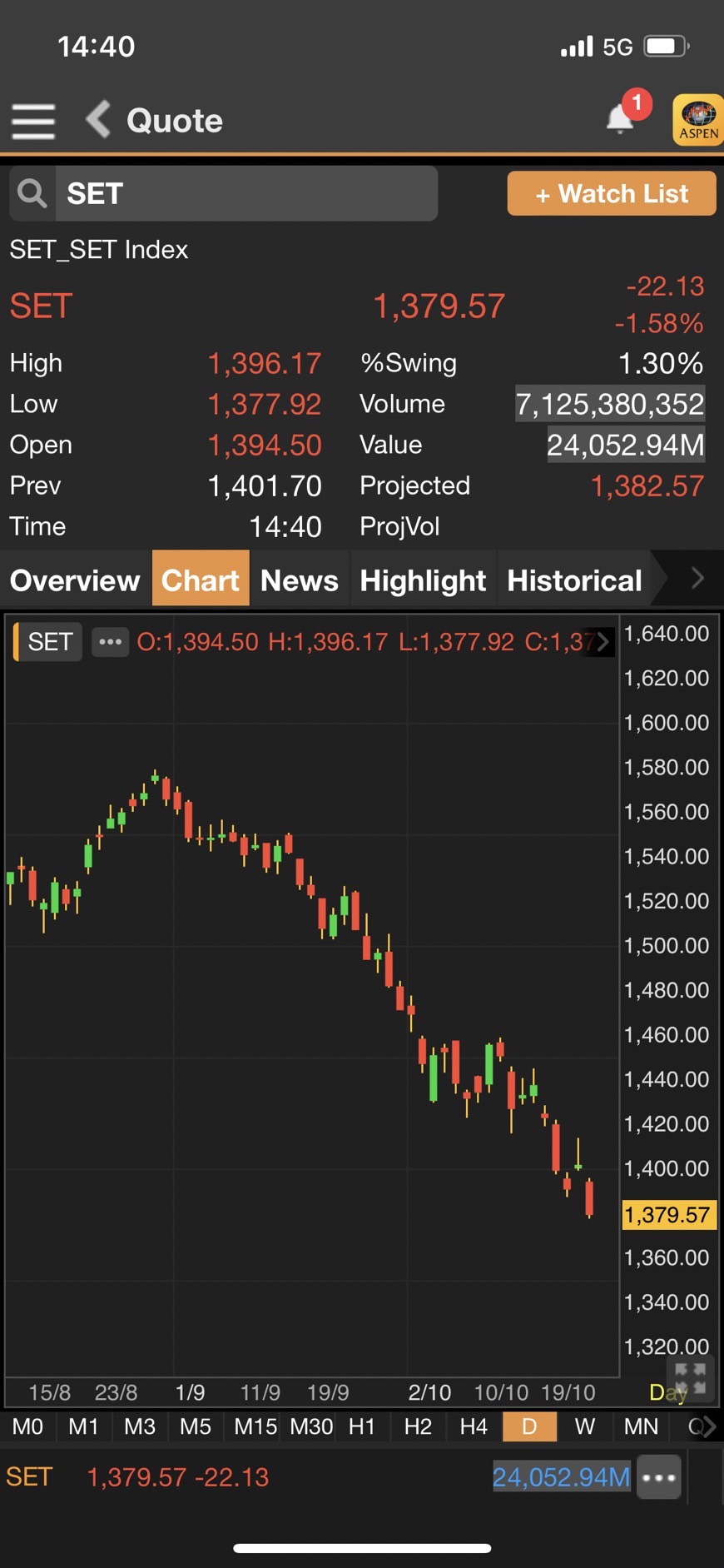This screenshot has height=1568, width=724.
Task: Tap the fullscreen chart icon
Action: pos(691,1380)
